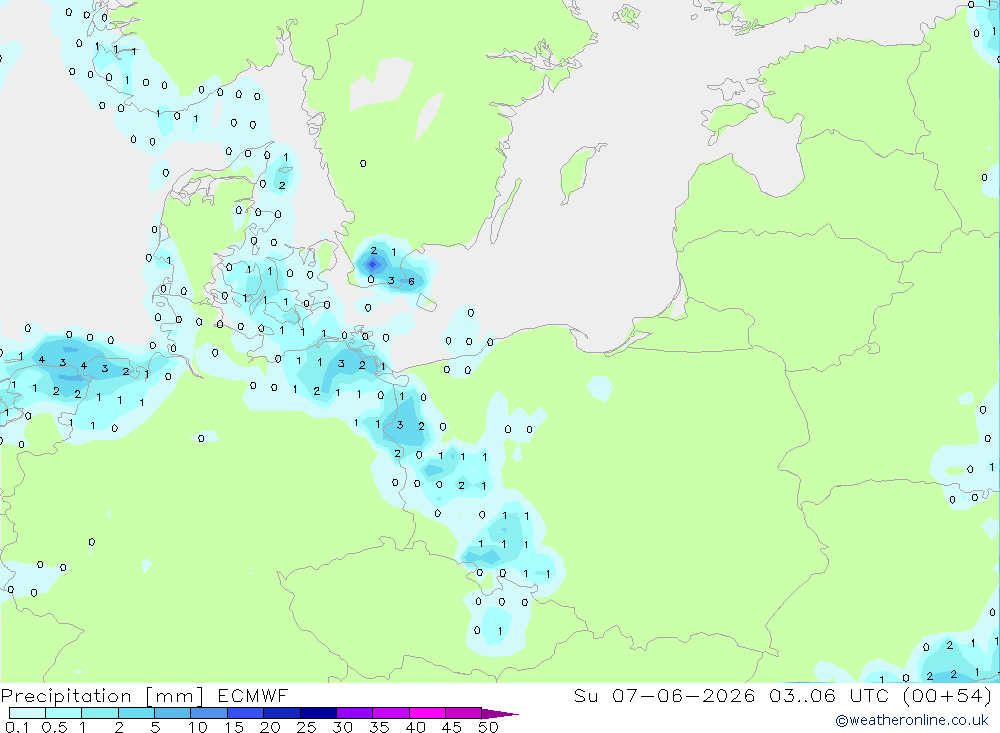Click the weatheronline.co.uk copyright link
Viewport: 1000px width, 733px height.
pos(912,720)
